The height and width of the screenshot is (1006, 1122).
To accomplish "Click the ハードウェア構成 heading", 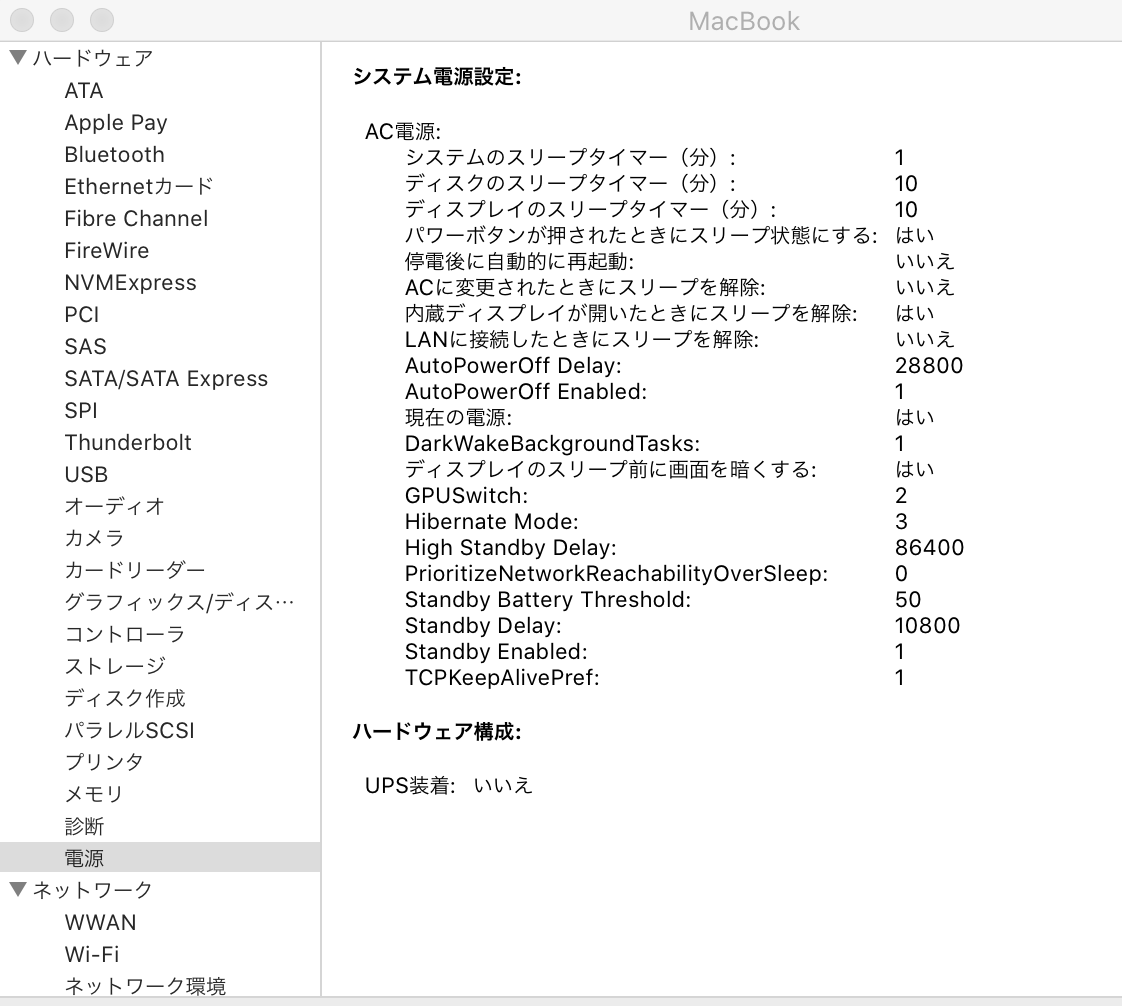I will (x=436, y=731).
